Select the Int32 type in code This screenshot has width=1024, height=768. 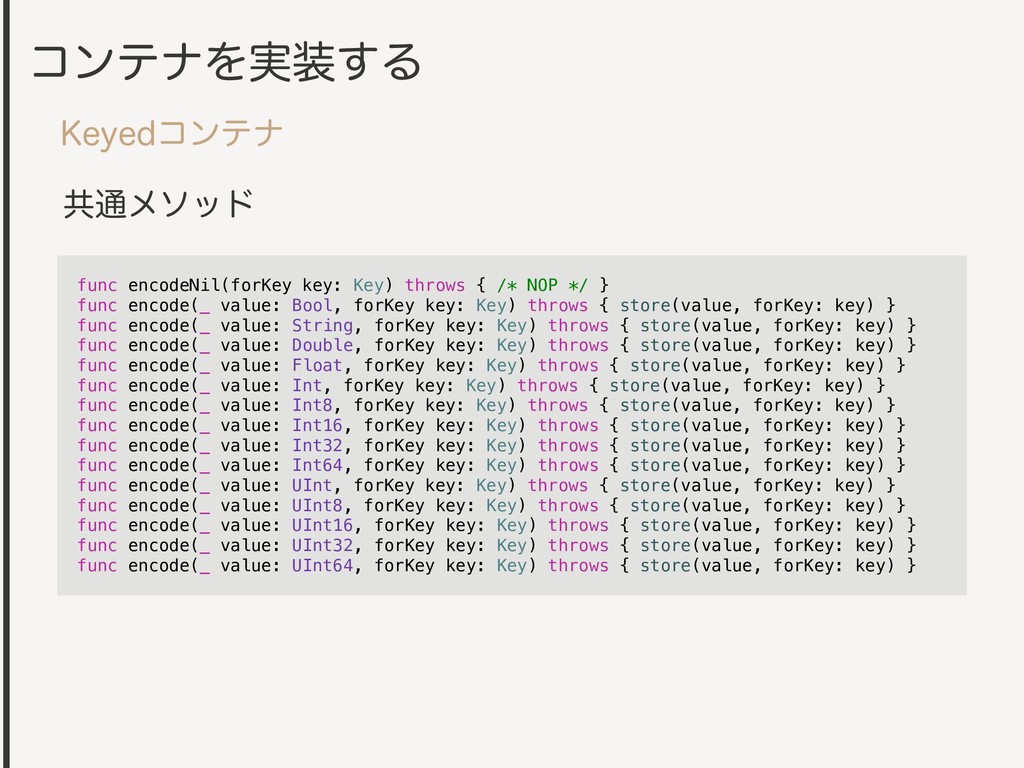pyautogui.click(x=317, y=445)
